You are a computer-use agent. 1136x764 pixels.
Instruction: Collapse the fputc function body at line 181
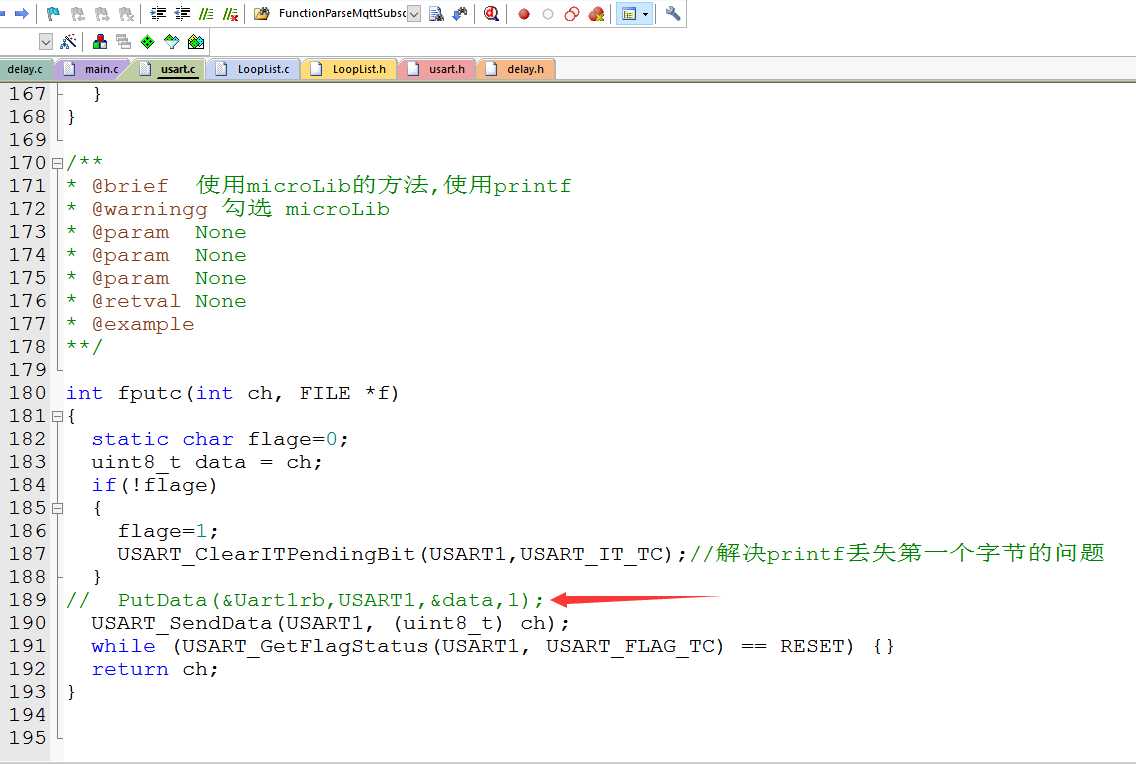(57, 416)
